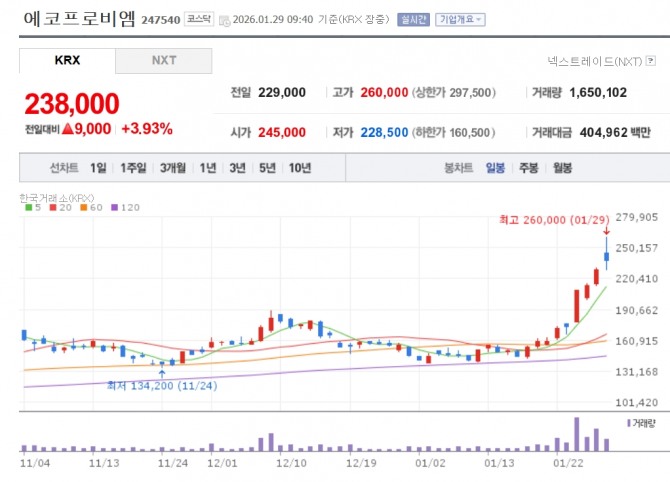This screenshot has height=482, width=670.
Task: Switch to the NXT tab
Action: tap(164, 60)
